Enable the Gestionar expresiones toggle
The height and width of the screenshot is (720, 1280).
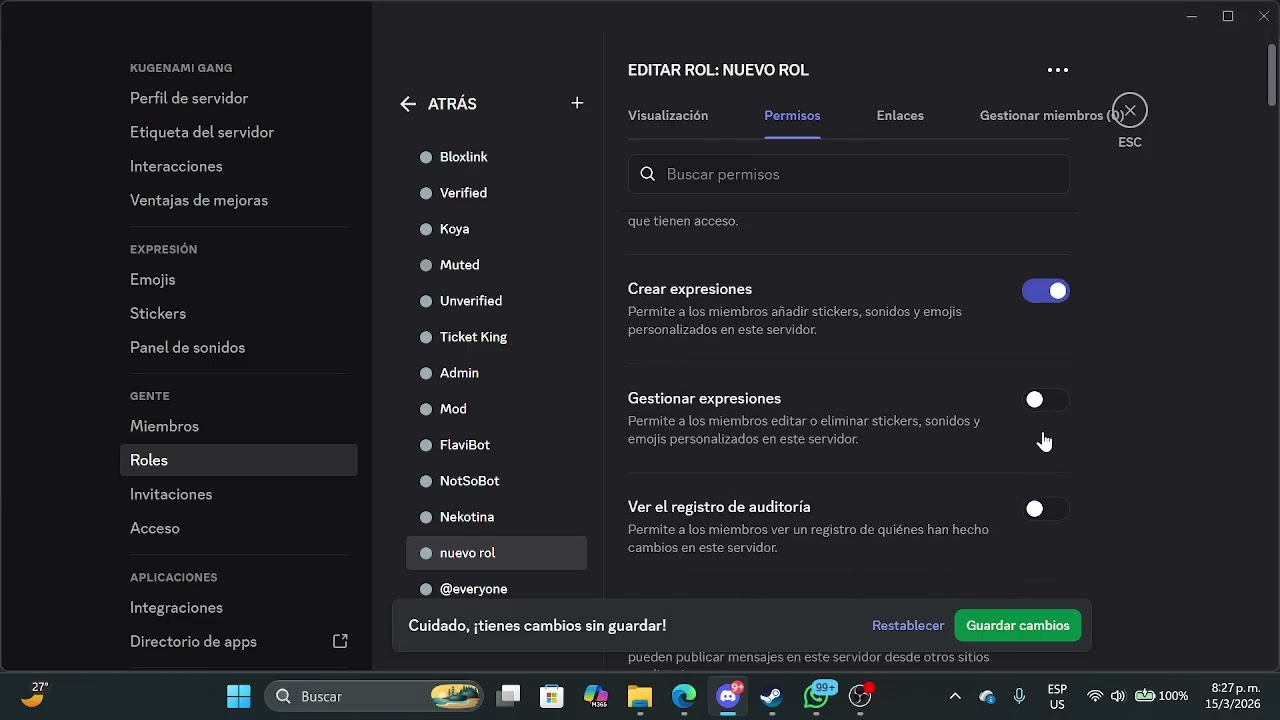1046,400
